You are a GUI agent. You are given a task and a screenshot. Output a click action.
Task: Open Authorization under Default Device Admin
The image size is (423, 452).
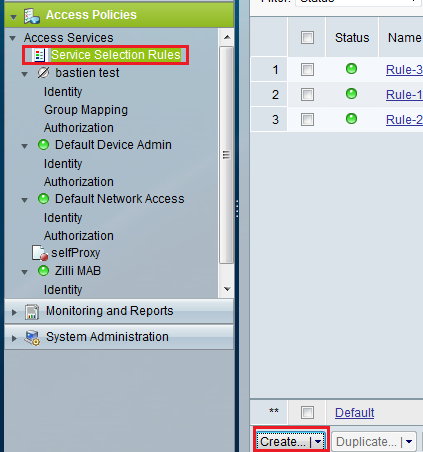click(79, 182)
